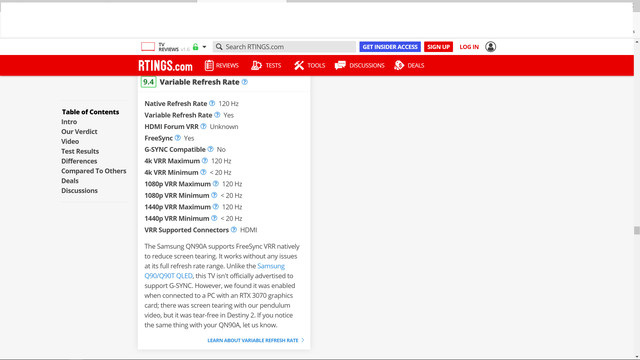Click the '120 Hz' Native Refresh Rate value
Image resolution: width=640 pixels, height=360 pixels.
tap(229, 104)
